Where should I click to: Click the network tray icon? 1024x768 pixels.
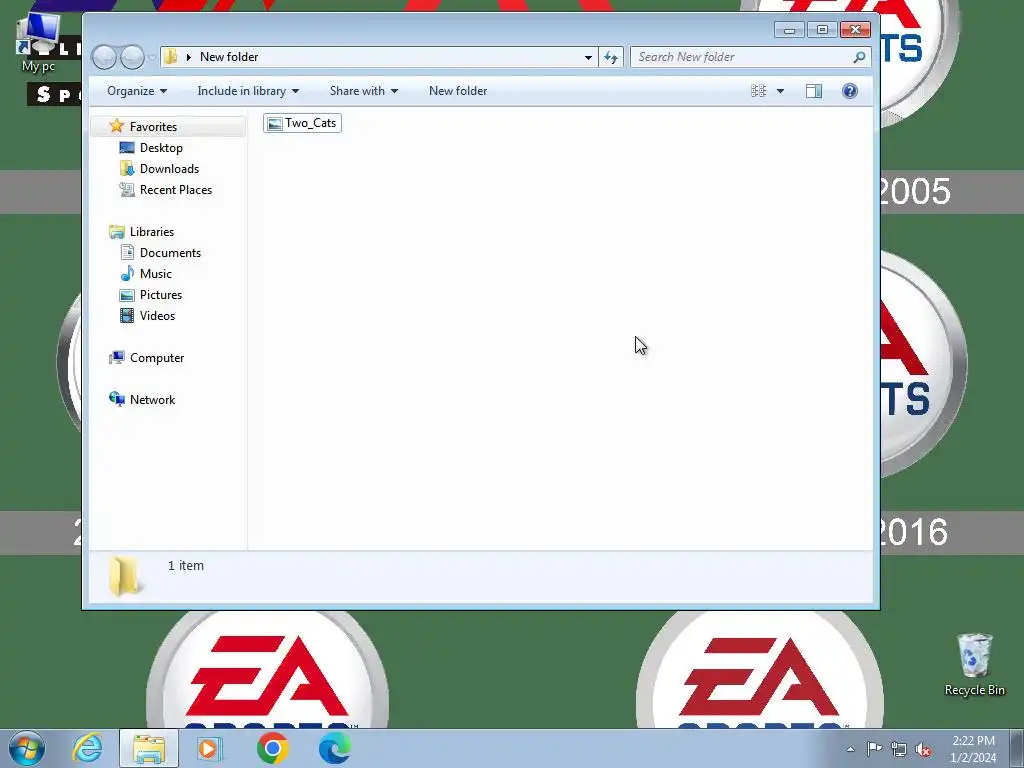click(x=899, y=749)
